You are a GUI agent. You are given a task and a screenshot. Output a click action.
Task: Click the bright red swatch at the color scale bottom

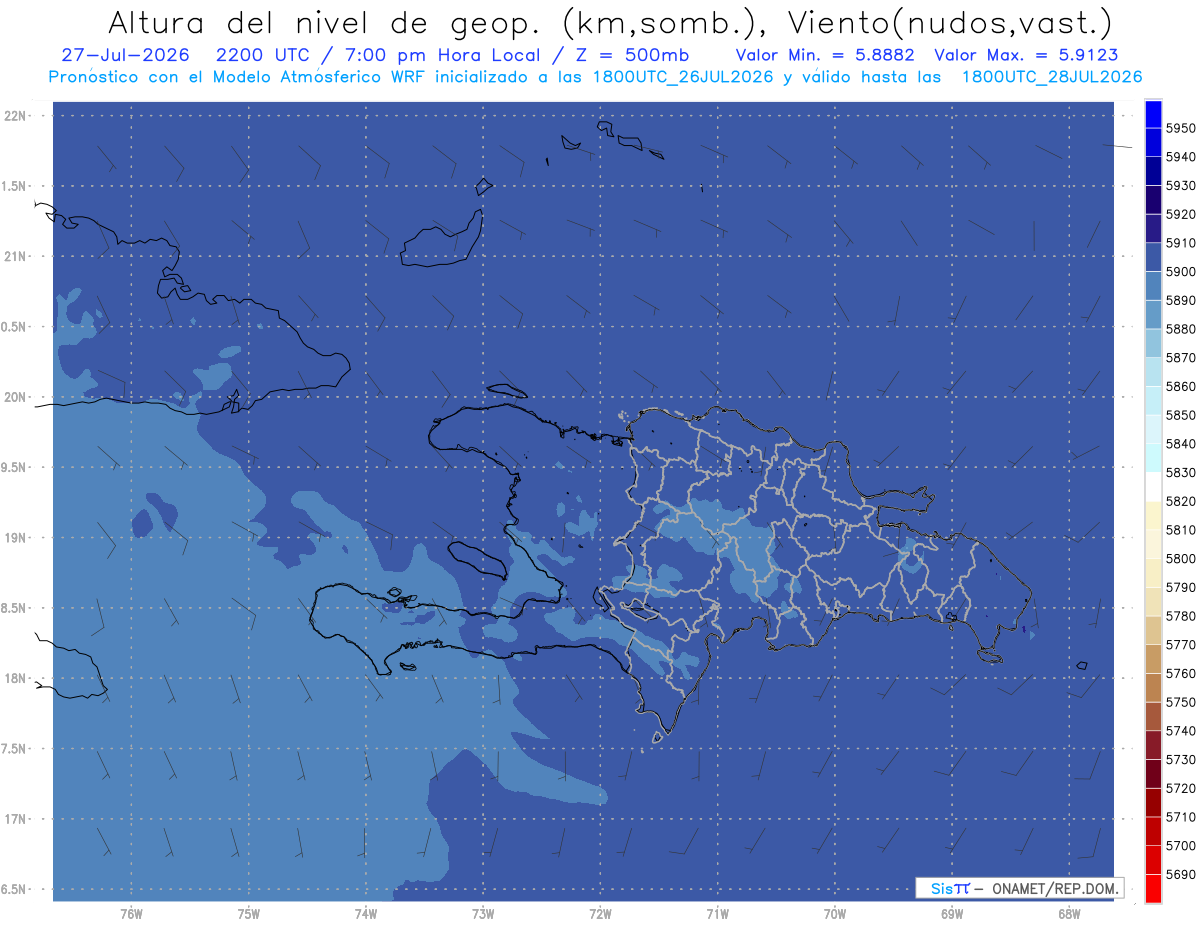pos(1153,888)
